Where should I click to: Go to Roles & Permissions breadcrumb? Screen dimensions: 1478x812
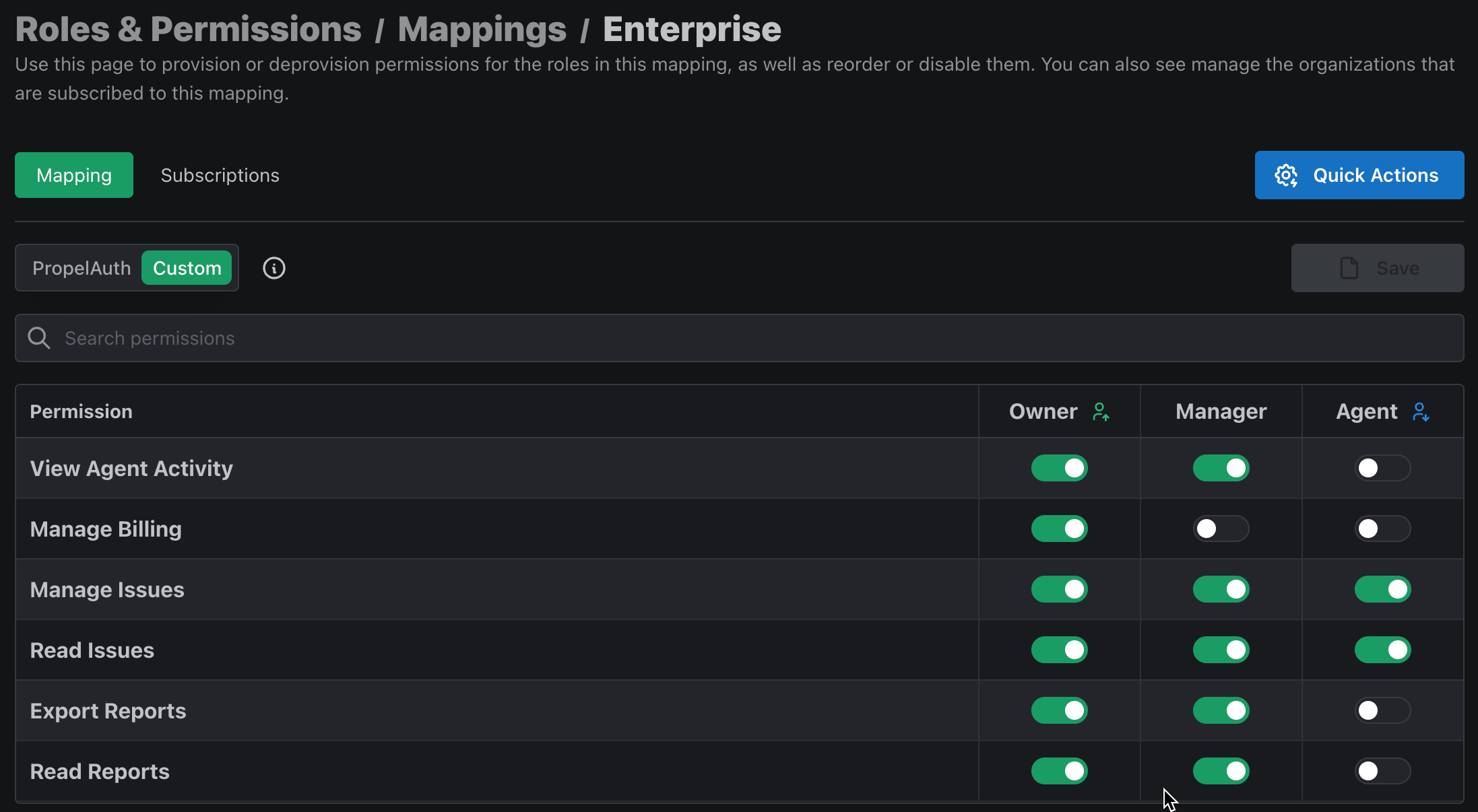[189, 29]
